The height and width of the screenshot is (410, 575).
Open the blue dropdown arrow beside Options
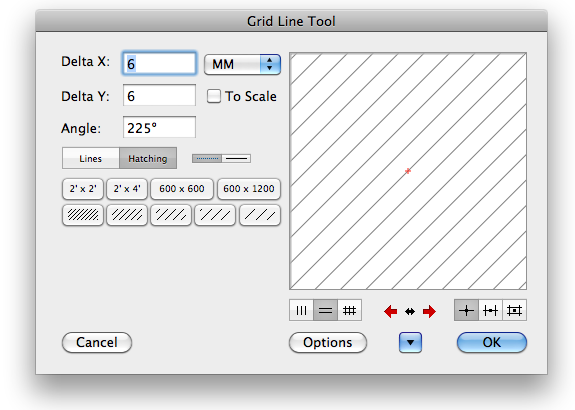[x=410, y=343]
